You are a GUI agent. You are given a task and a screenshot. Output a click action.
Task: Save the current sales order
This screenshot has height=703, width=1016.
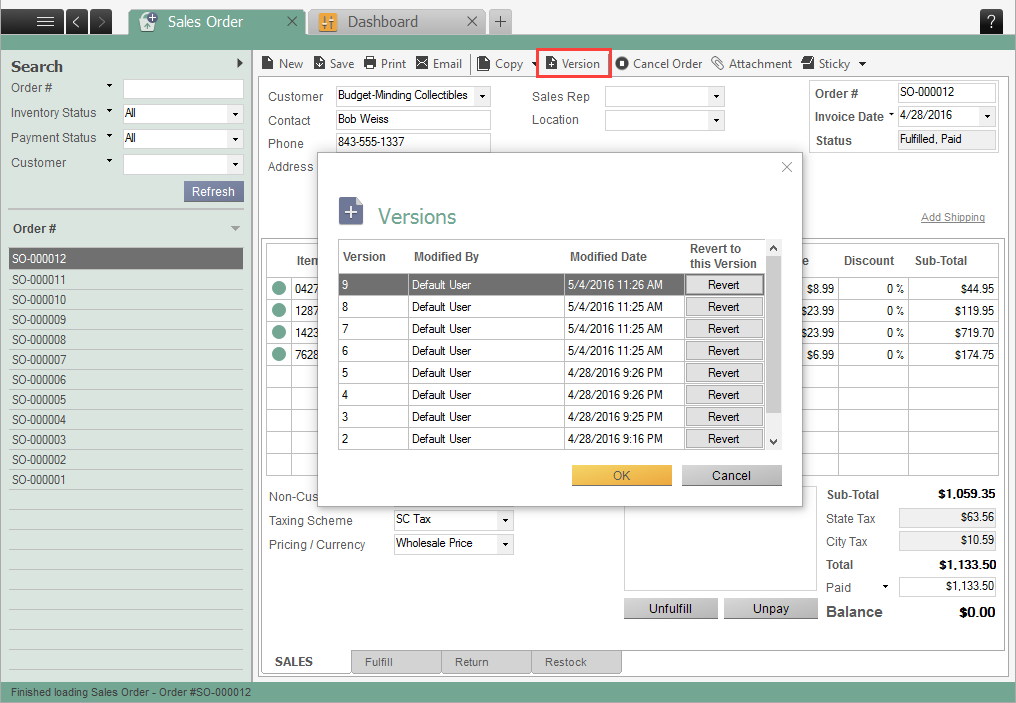click(x=334, y=63)
